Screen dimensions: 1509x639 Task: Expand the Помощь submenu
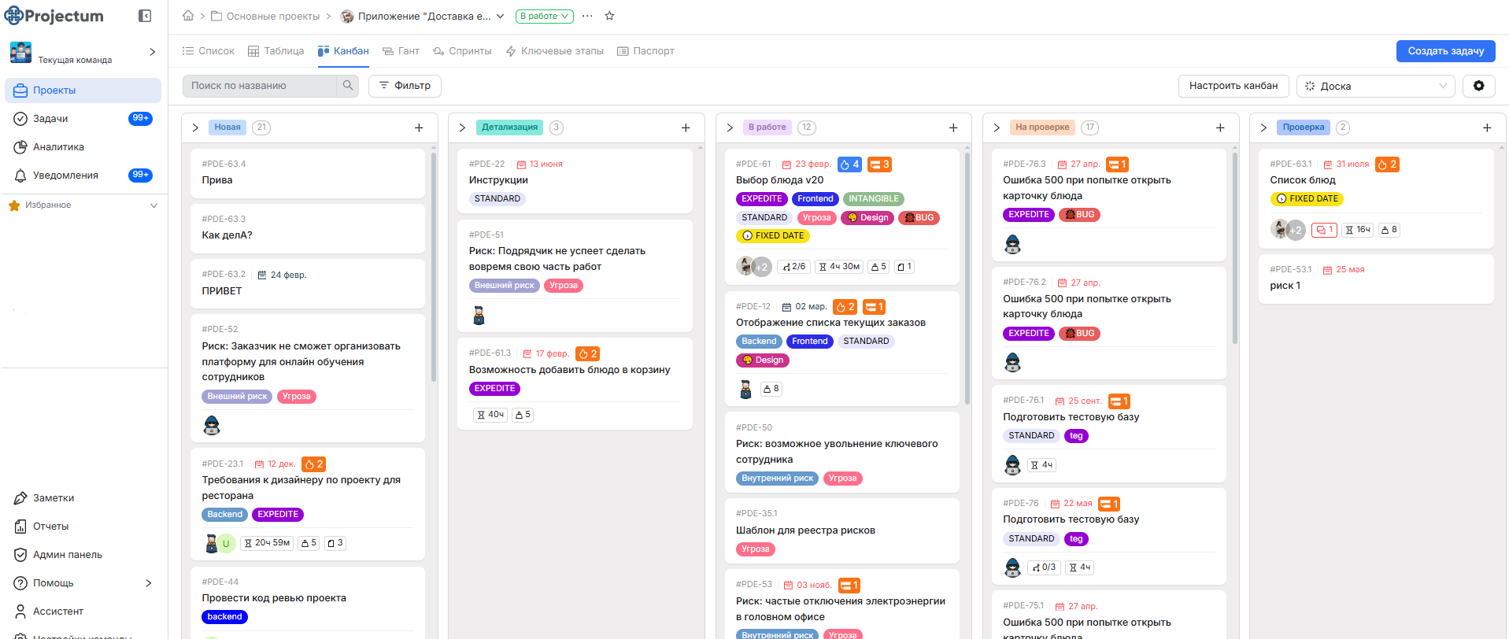click(x=149, y=583)
